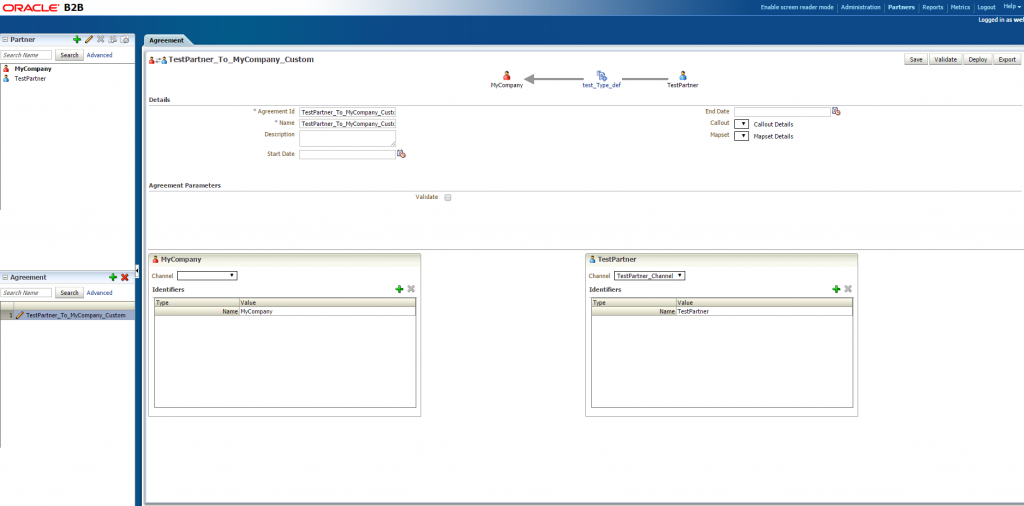Select MyCompany in the partner list
Image resolution: width=1024 pixels, height=506 pixels.
tap(33, 69)
